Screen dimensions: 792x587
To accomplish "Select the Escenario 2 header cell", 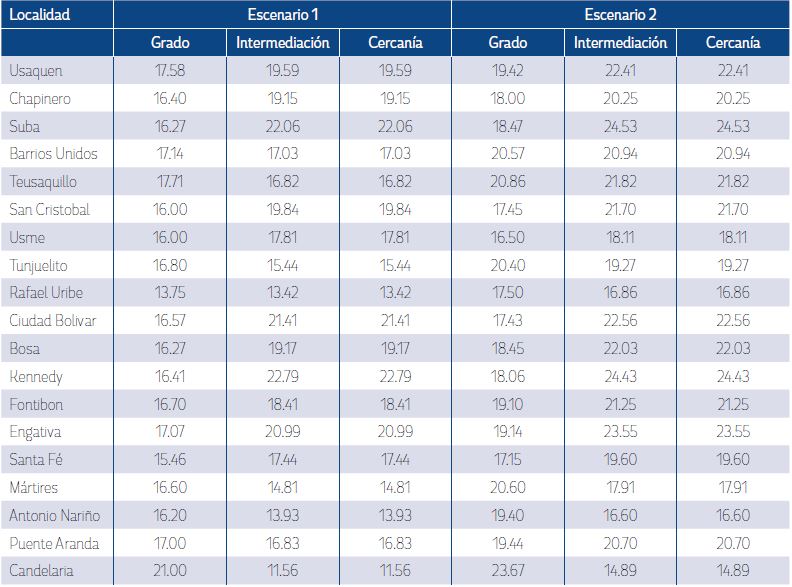I will click(x=620, y=16).
